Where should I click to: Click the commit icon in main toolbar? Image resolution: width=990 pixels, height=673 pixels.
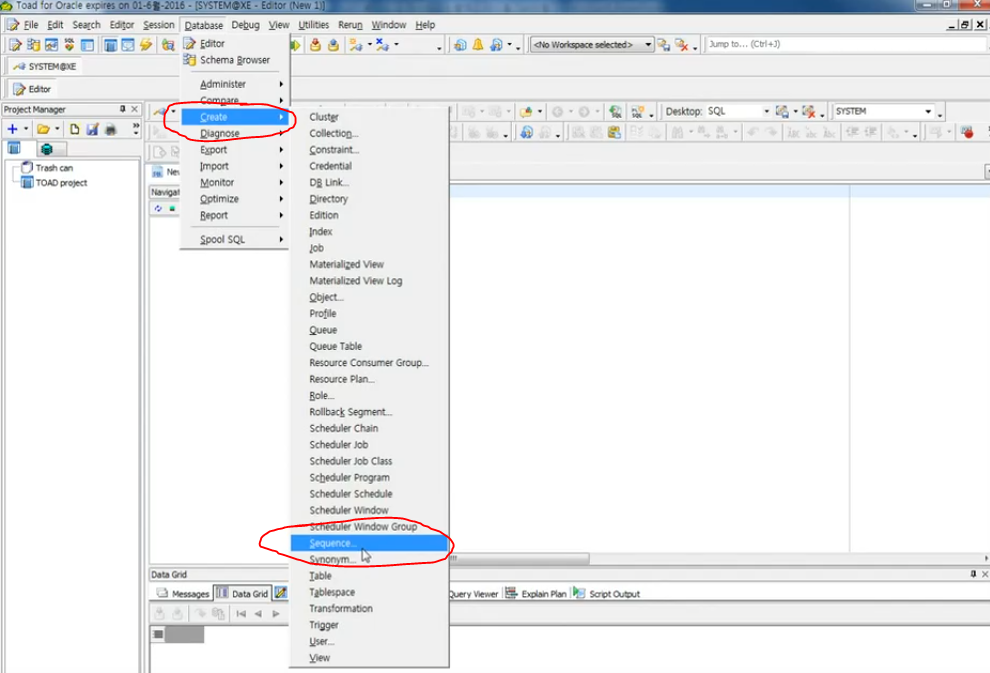click(315, 45)
